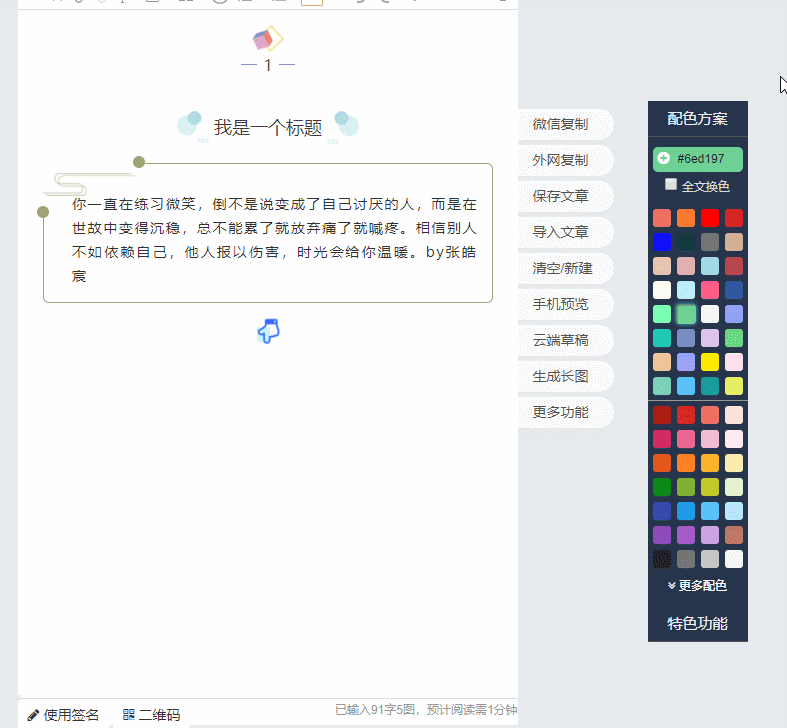Click the pencil icon for 使用签名

33,715
